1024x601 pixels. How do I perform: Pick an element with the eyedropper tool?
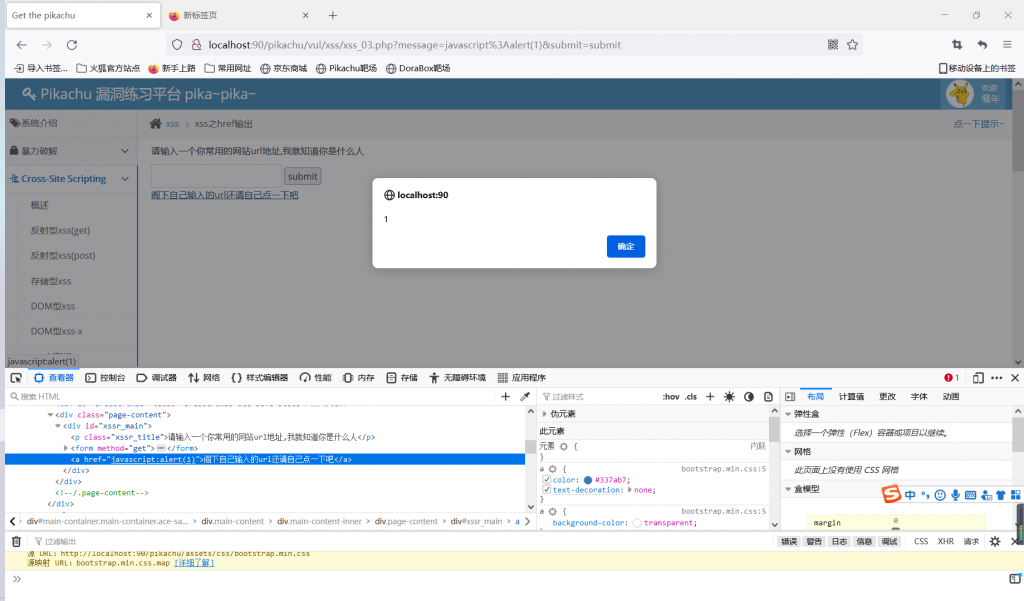[525, 397]
